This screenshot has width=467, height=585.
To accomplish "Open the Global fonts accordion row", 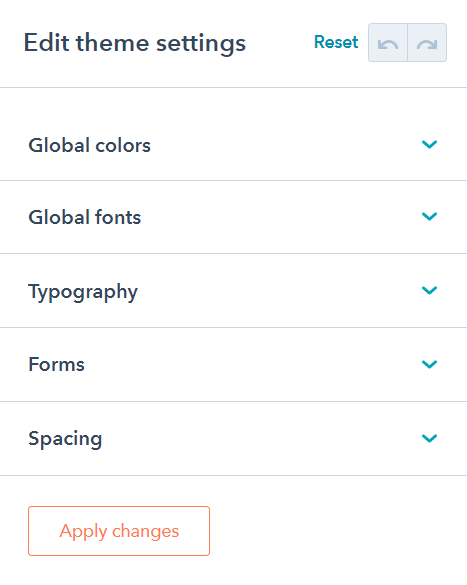I will (x=234, y=217).
